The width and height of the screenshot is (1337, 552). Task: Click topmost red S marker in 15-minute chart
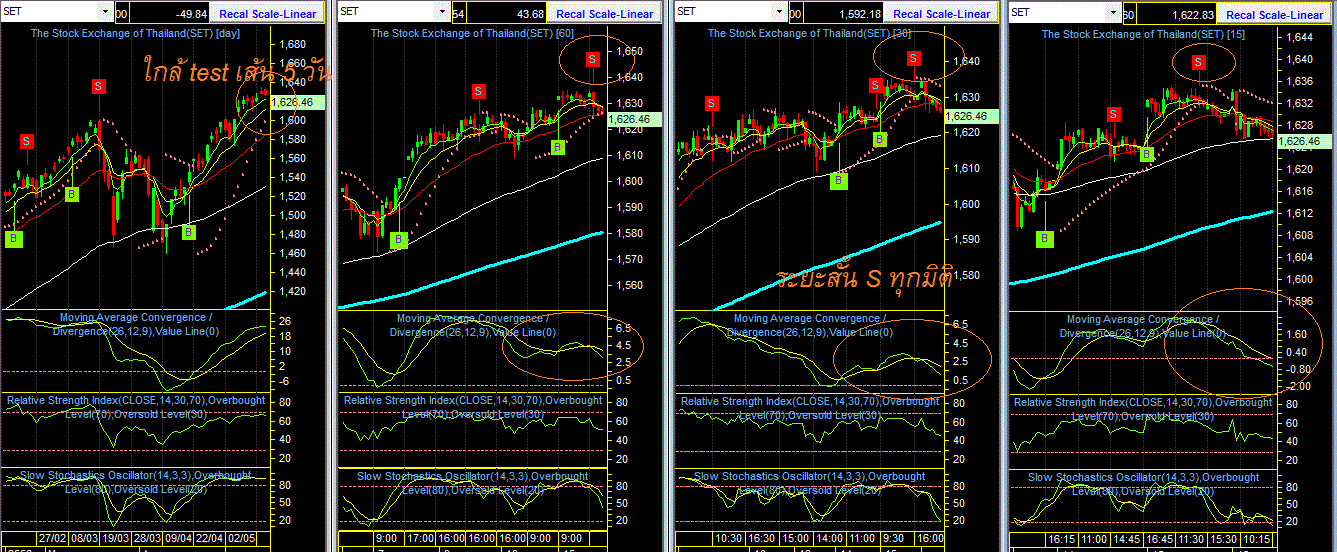[1199, 63]
